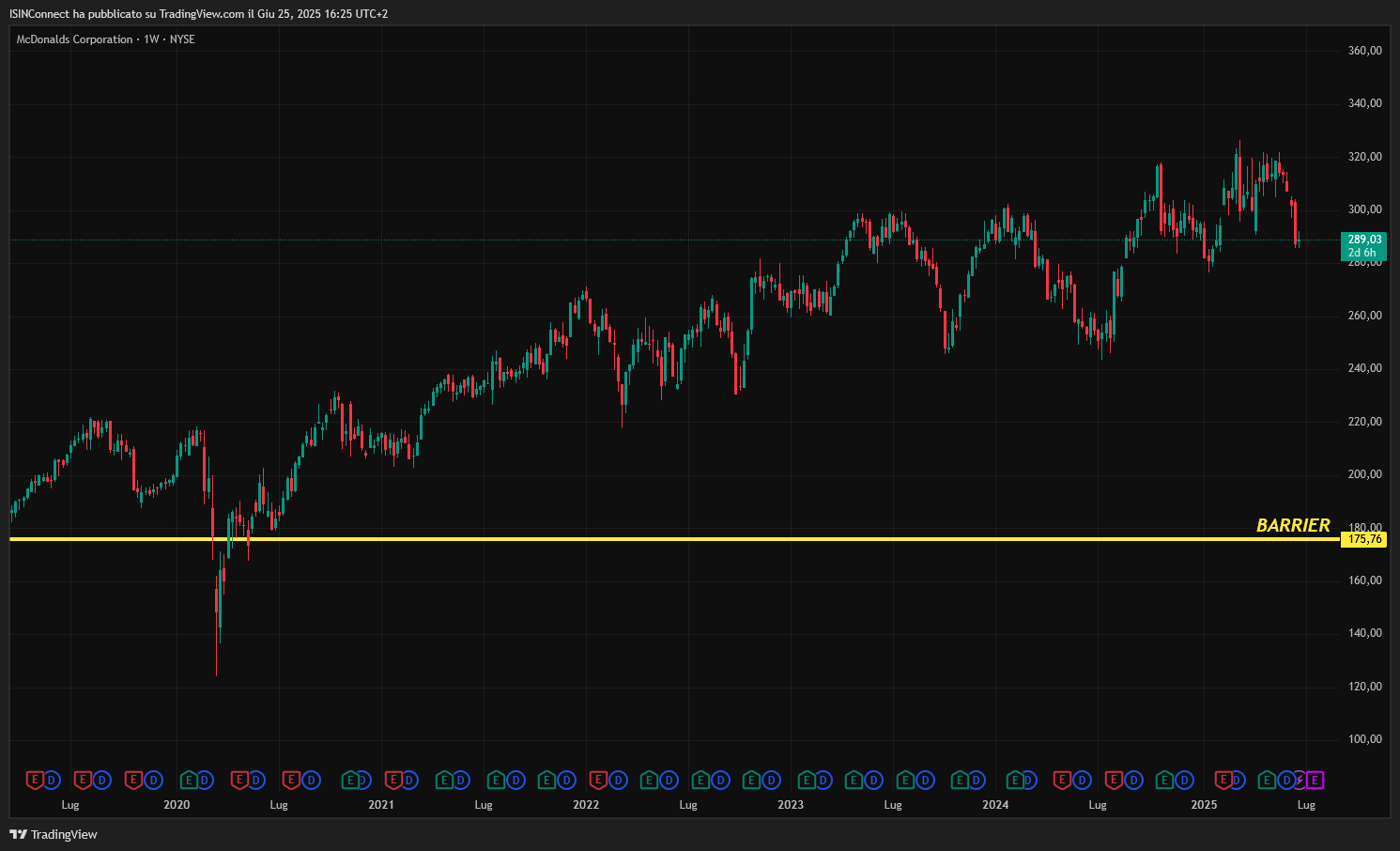This screenshot has width=1400, height=851.
Task: Click the 160,00 price axis label
Action: [x=1364, y=580]
